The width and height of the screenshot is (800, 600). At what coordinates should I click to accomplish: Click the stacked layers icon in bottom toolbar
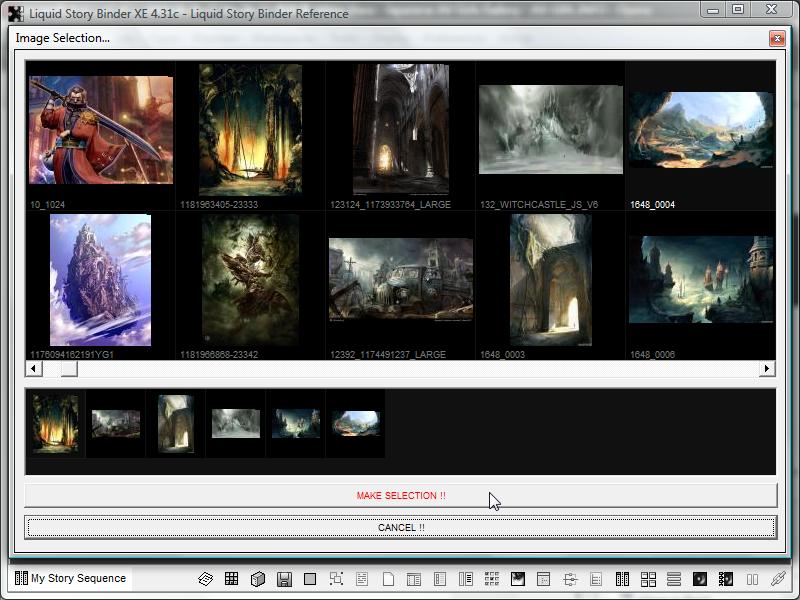205,579
